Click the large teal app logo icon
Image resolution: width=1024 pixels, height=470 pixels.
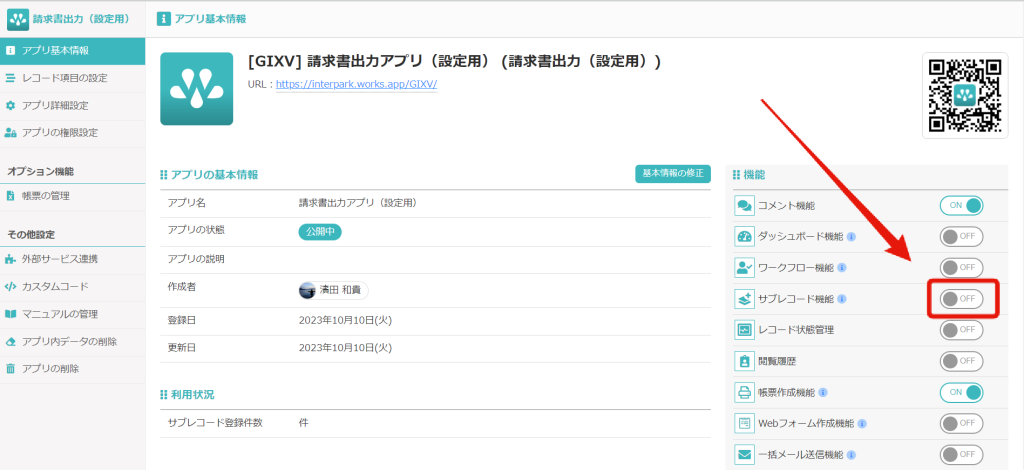[196, 89]
